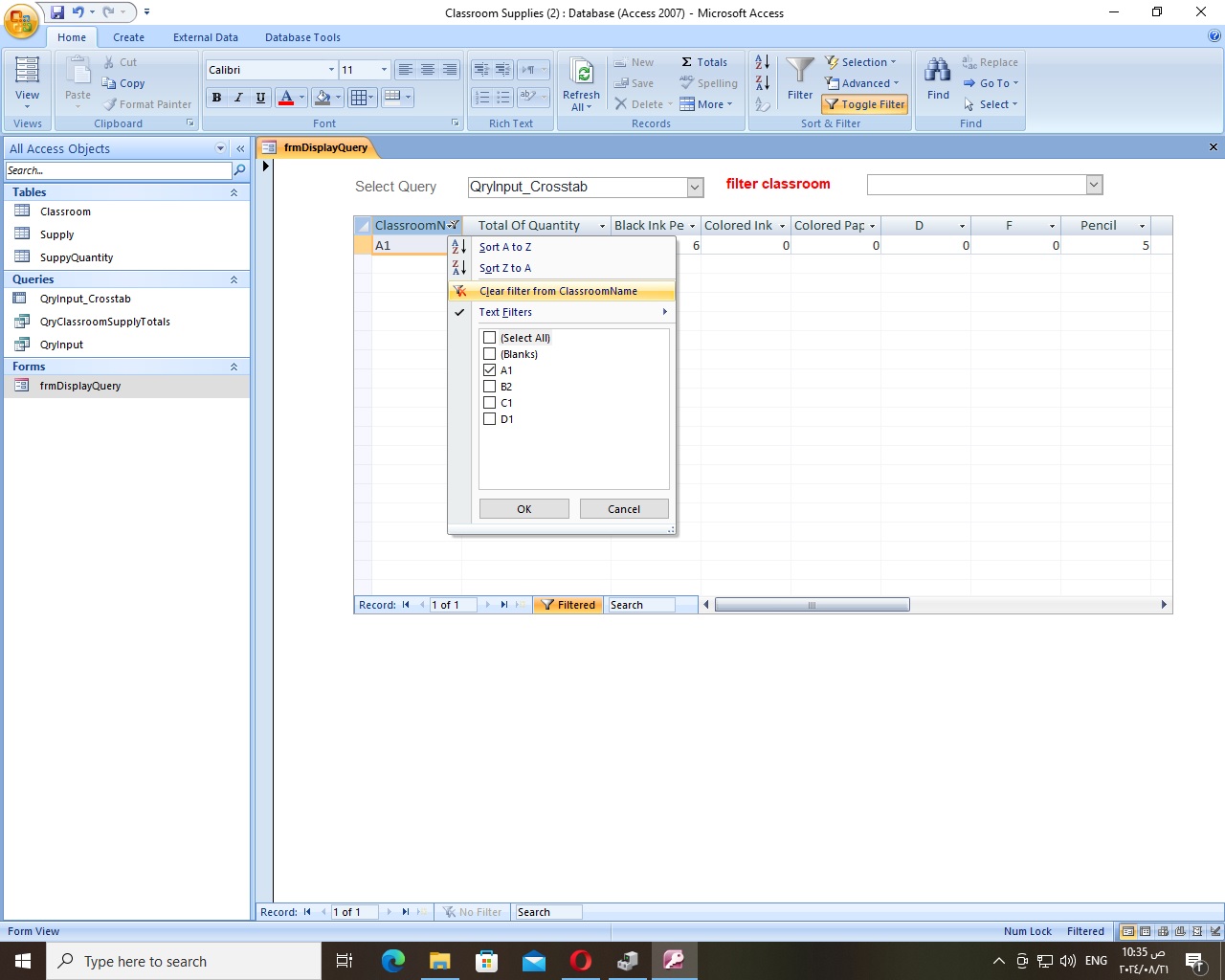
Task: Click the Sort Ascending icon in ribbon
Action: (762, 62)
